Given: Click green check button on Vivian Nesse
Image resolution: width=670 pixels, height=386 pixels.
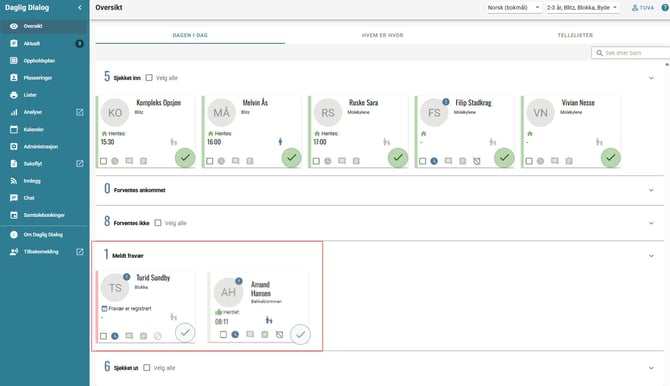Looking at the screenshot, I should [x=611, y=158].
